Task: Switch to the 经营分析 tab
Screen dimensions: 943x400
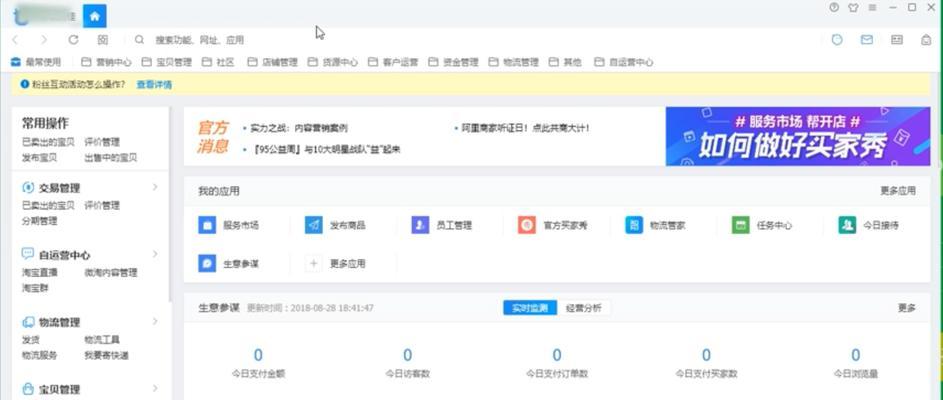Action: tap(583, 308)
